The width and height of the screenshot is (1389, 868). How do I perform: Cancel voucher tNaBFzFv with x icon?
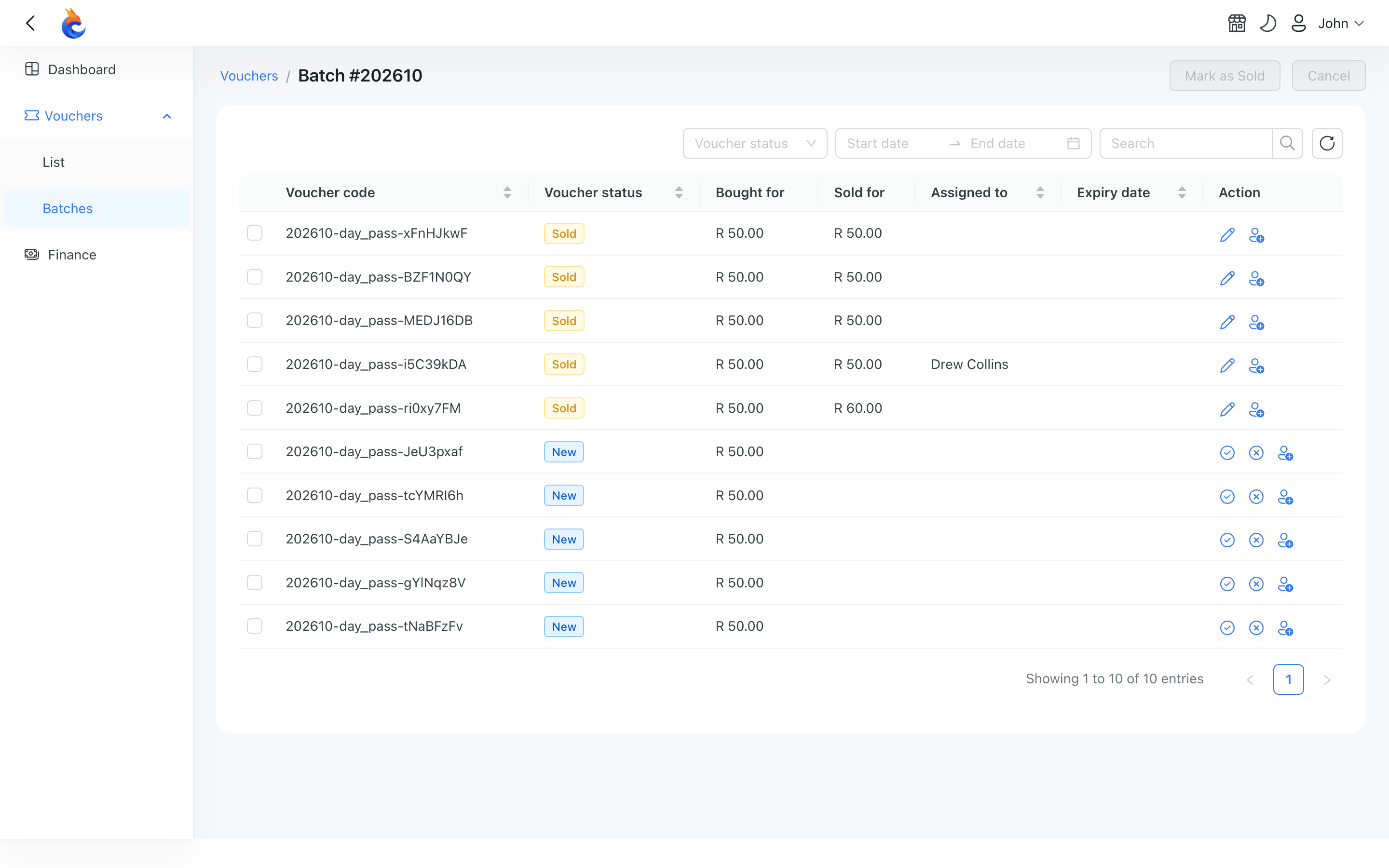(x=1256, y=628)
